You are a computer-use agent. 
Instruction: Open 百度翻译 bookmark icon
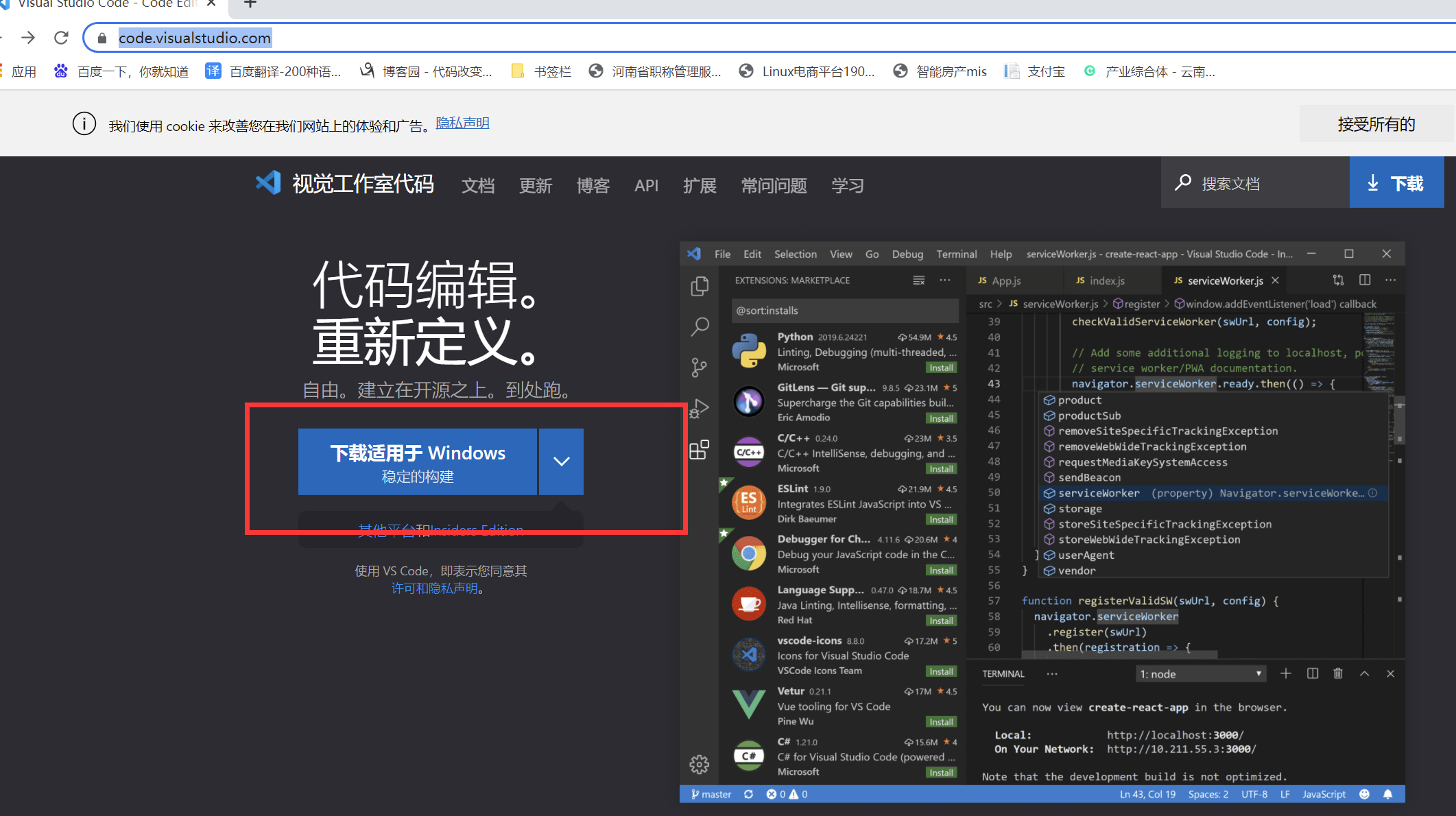click(213, 71)
